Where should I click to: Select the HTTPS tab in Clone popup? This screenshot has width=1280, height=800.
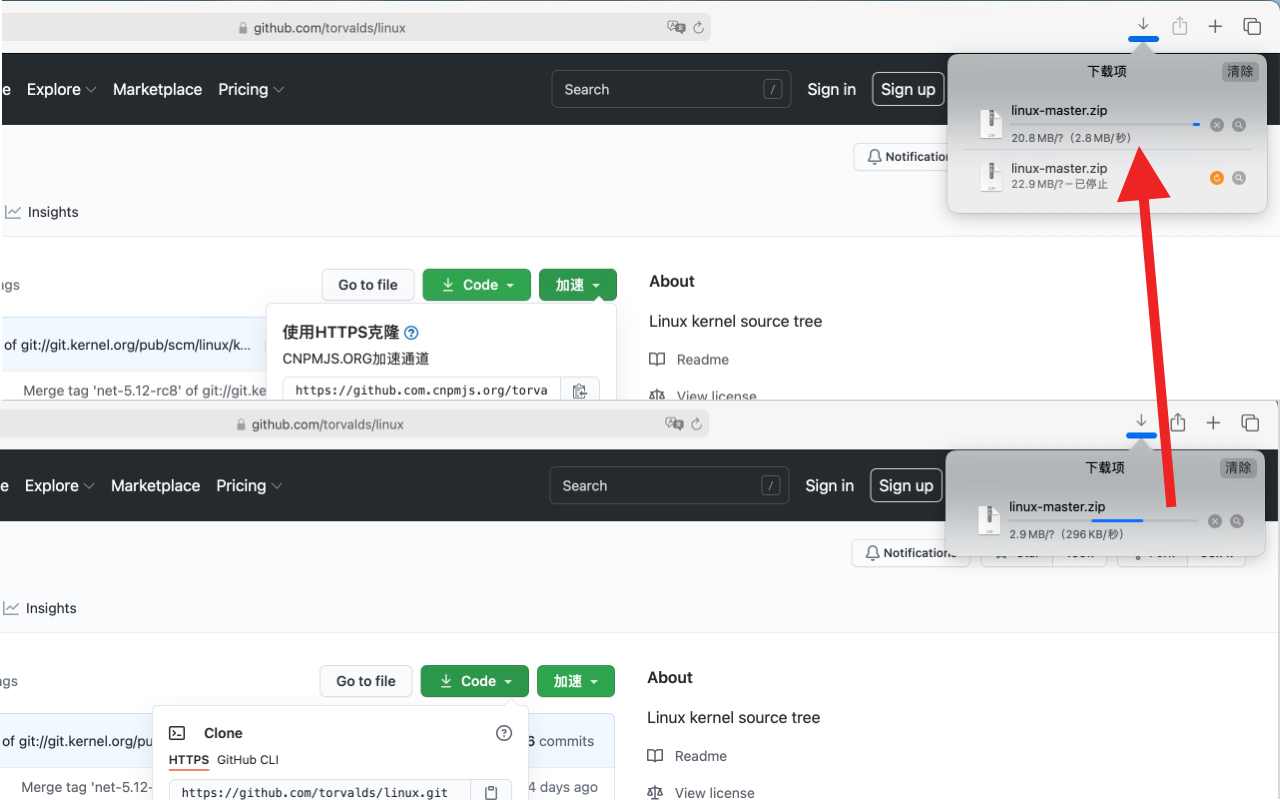click(189, 760)
